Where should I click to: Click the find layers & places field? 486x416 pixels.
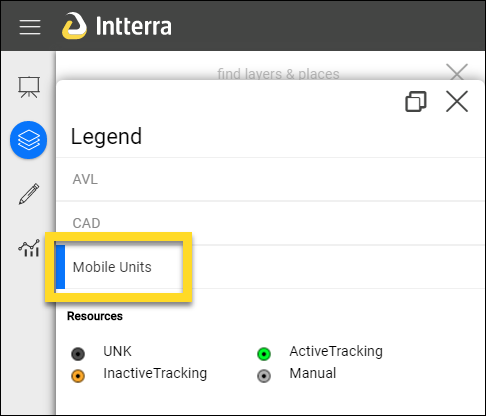click(x=278, y=74)
